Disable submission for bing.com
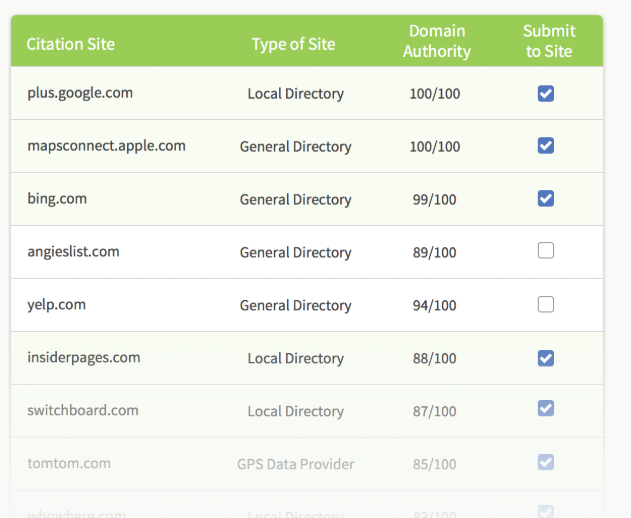 545,198
